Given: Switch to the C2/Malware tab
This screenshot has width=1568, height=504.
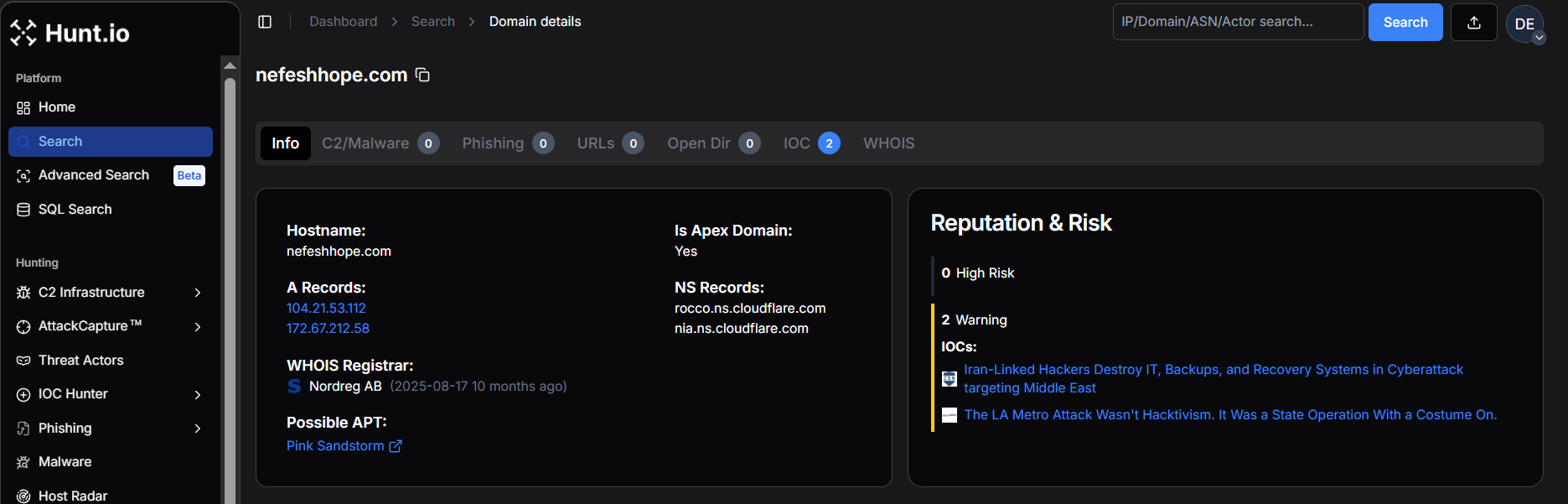Looking at the screenshot, I should click(x=380, y=143).
